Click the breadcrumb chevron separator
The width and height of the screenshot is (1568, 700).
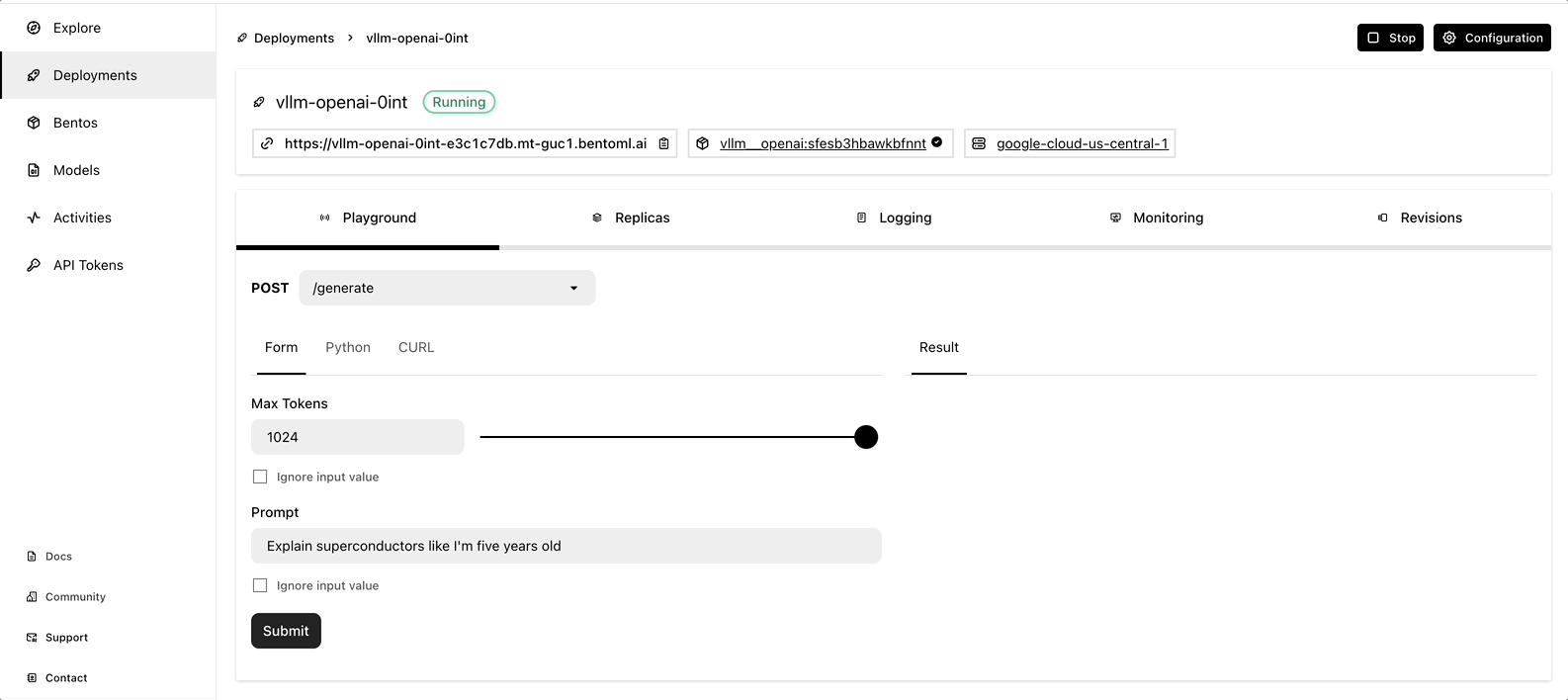[350, 38]
